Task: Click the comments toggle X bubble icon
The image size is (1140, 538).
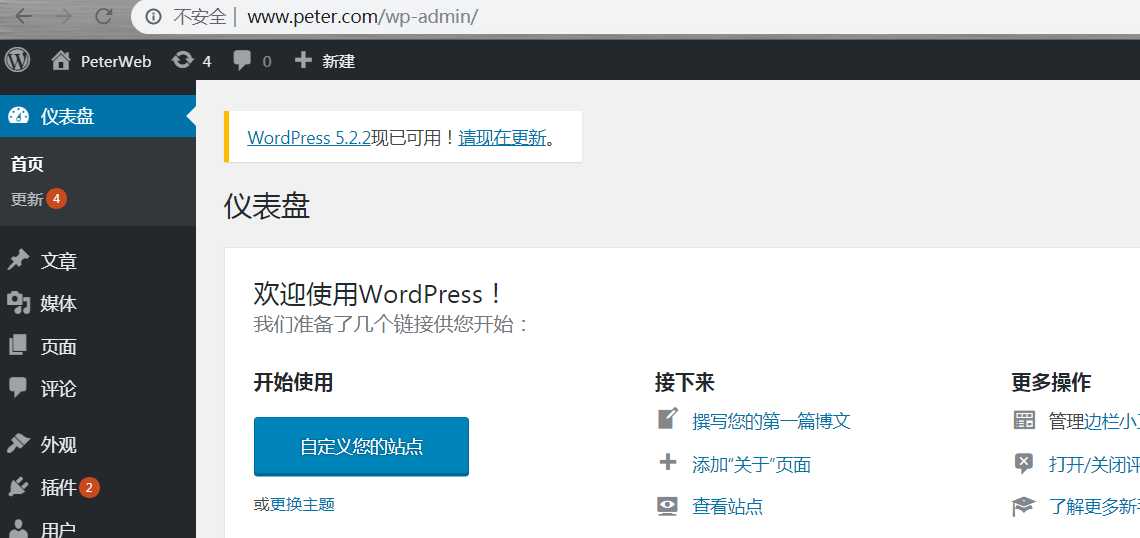Action: click(x=1024, y=463)
